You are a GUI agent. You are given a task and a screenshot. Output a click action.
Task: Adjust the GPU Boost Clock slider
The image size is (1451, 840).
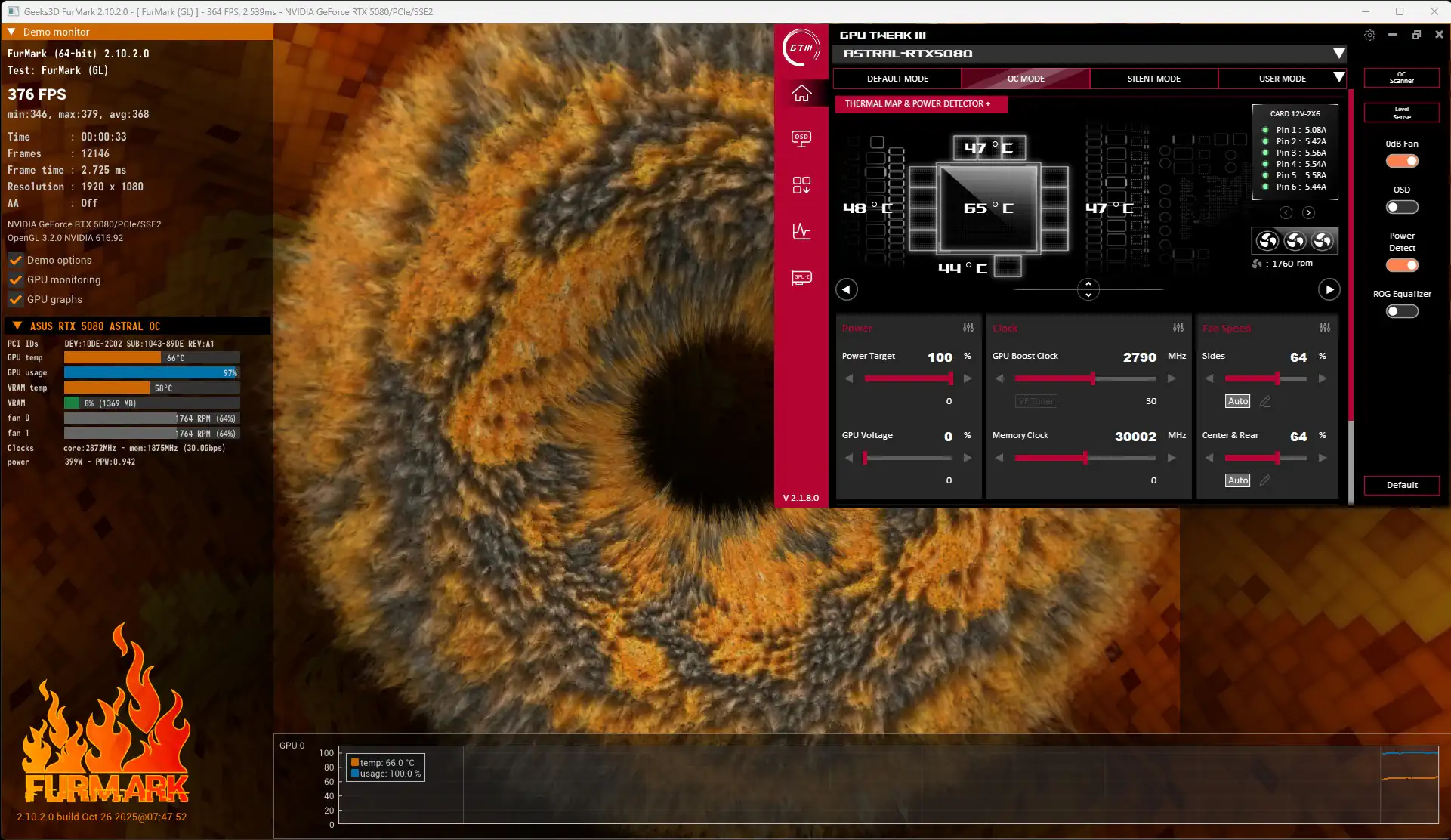point(1085,378)
